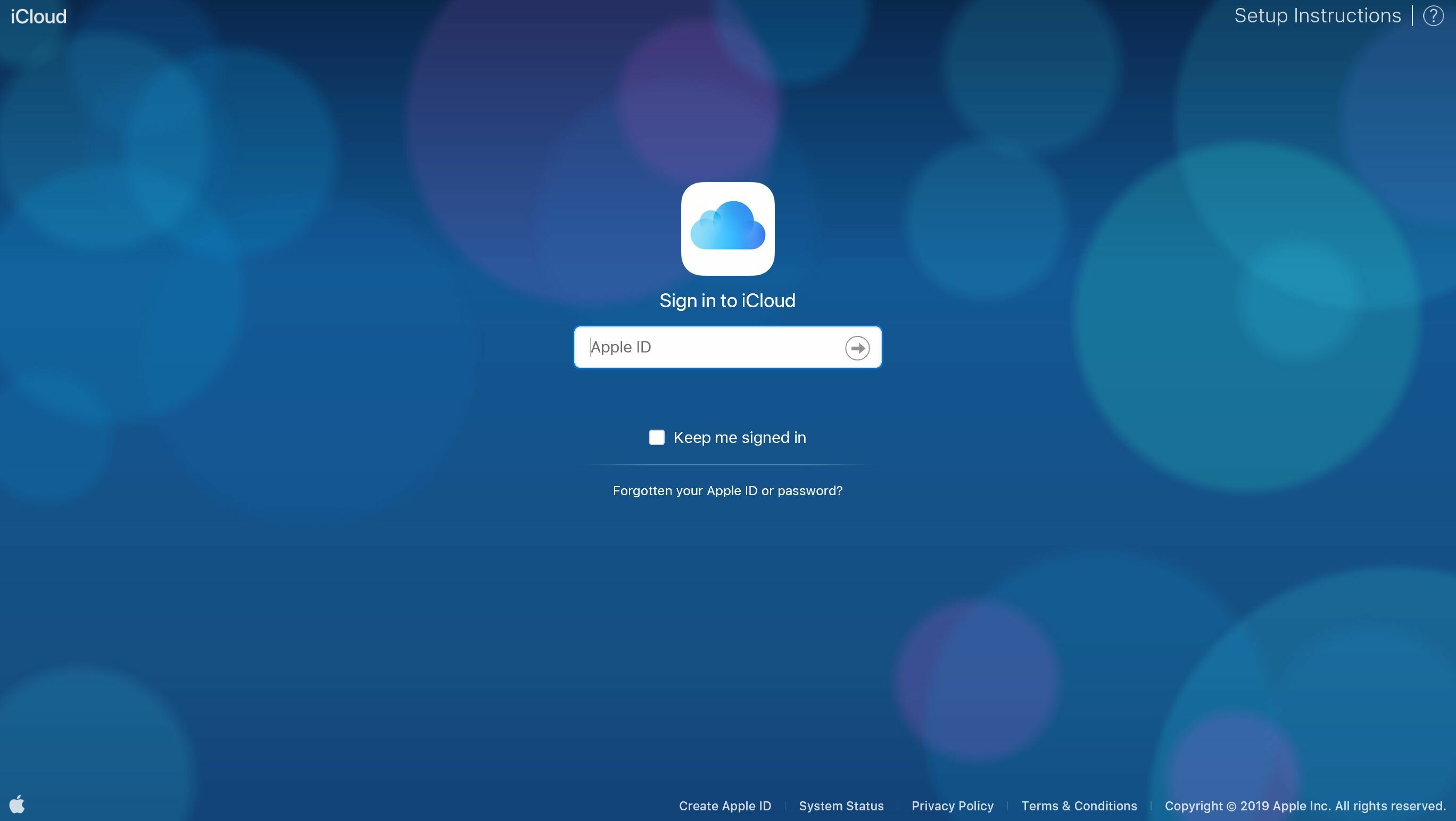The width and height of the screenshot is (1456, 821).
Task: Click the iCloud cloud logo icon
Action: [x=727, y=228]
